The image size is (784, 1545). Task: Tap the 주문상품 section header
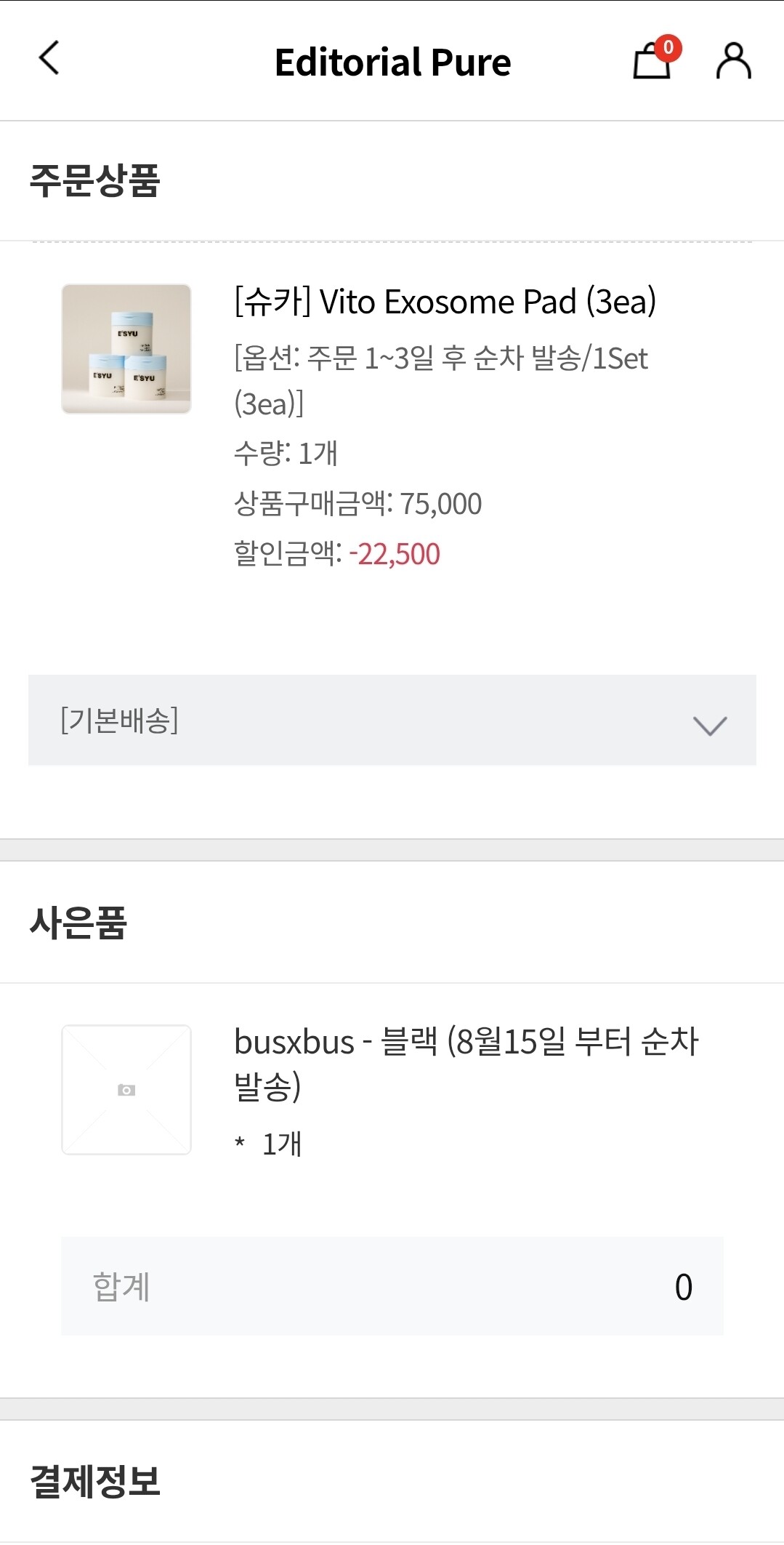click(94, 180)
